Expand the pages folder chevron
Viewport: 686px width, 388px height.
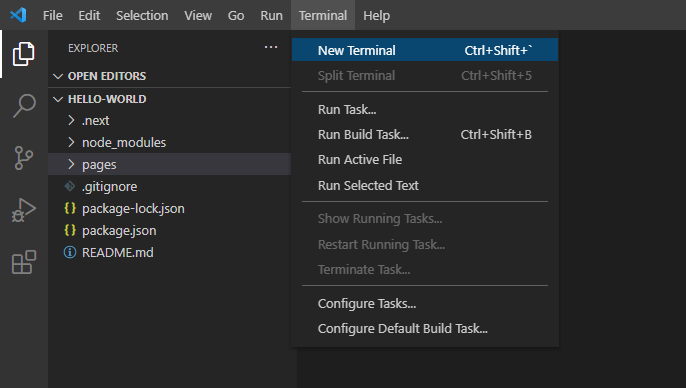[x=71, y=164]
